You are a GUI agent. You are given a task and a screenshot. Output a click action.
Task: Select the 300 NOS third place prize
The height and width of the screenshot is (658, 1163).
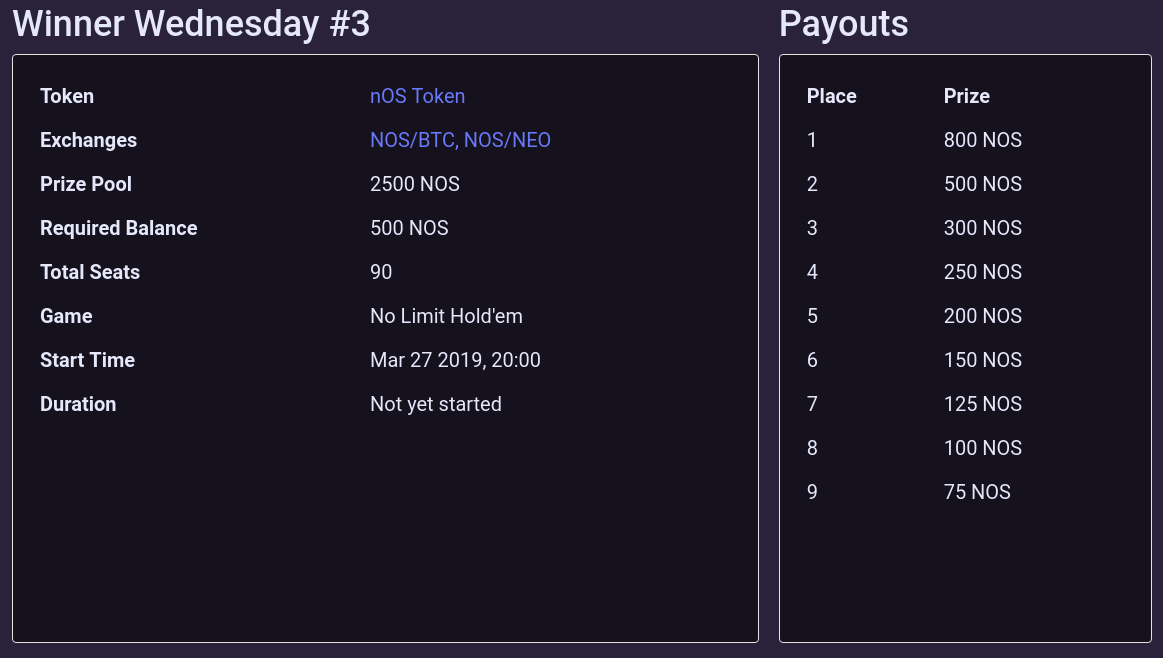click(982, 228)
